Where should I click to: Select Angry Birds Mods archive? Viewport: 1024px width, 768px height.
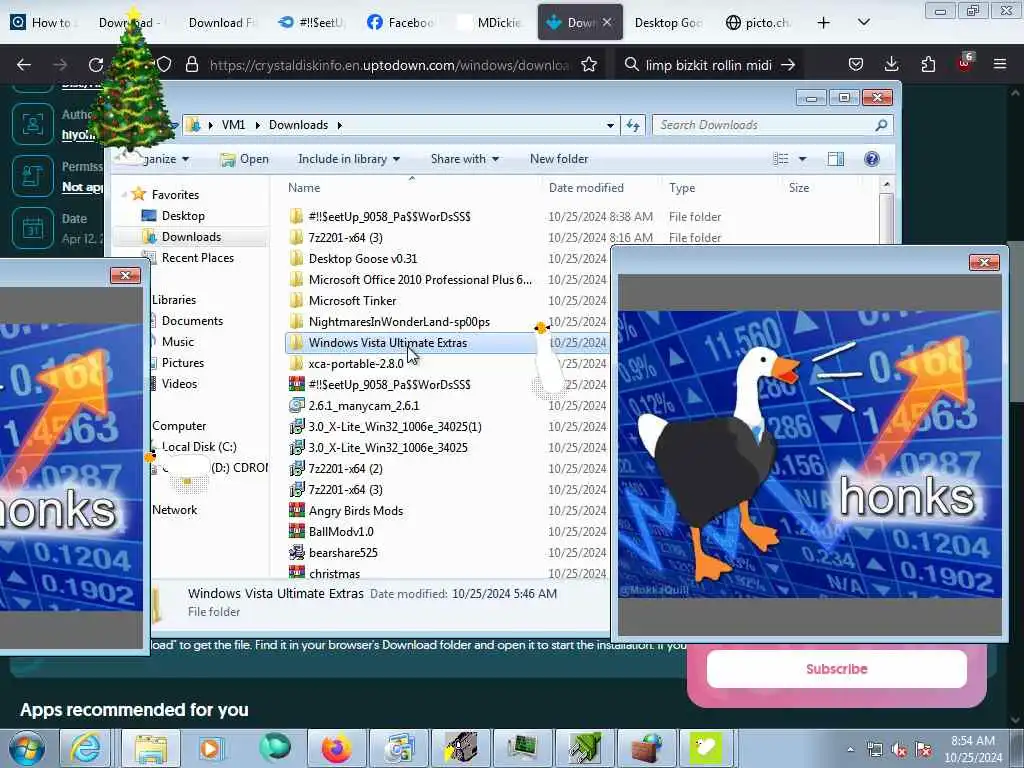click(355, 511)
